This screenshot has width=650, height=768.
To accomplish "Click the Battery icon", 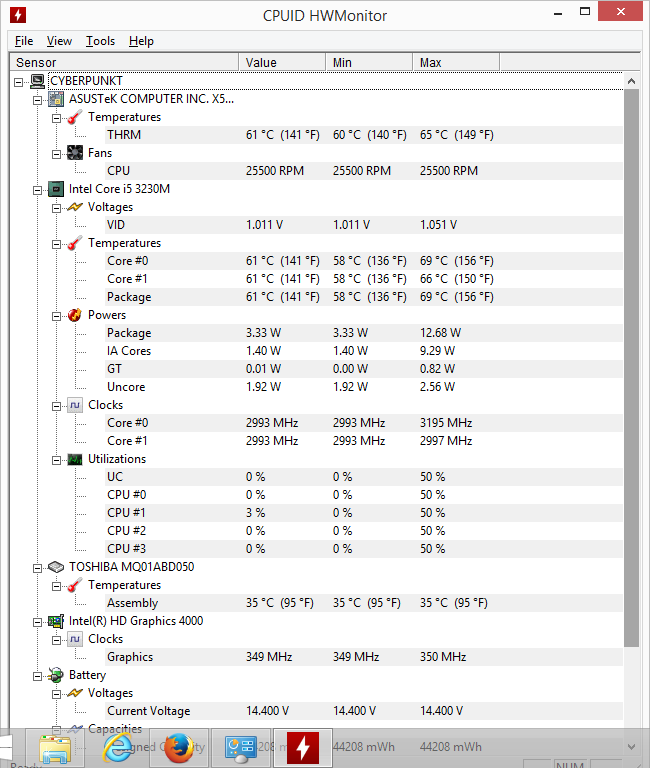I will point(56,675).
